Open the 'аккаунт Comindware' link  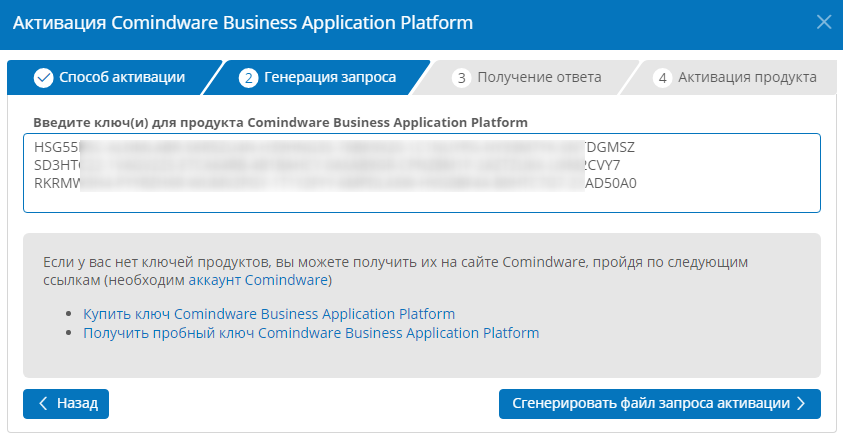click(x=258, y=280)
